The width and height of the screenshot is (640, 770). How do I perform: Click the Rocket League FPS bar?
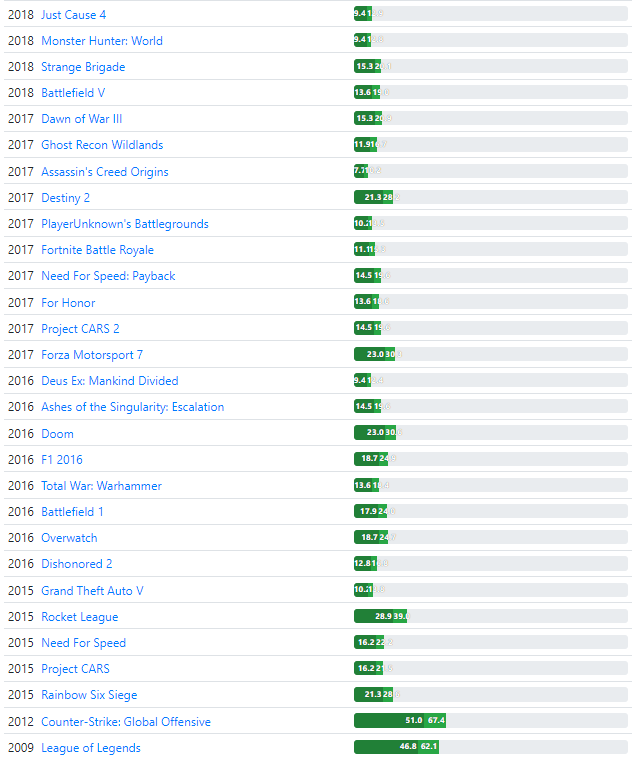point(491,616)
